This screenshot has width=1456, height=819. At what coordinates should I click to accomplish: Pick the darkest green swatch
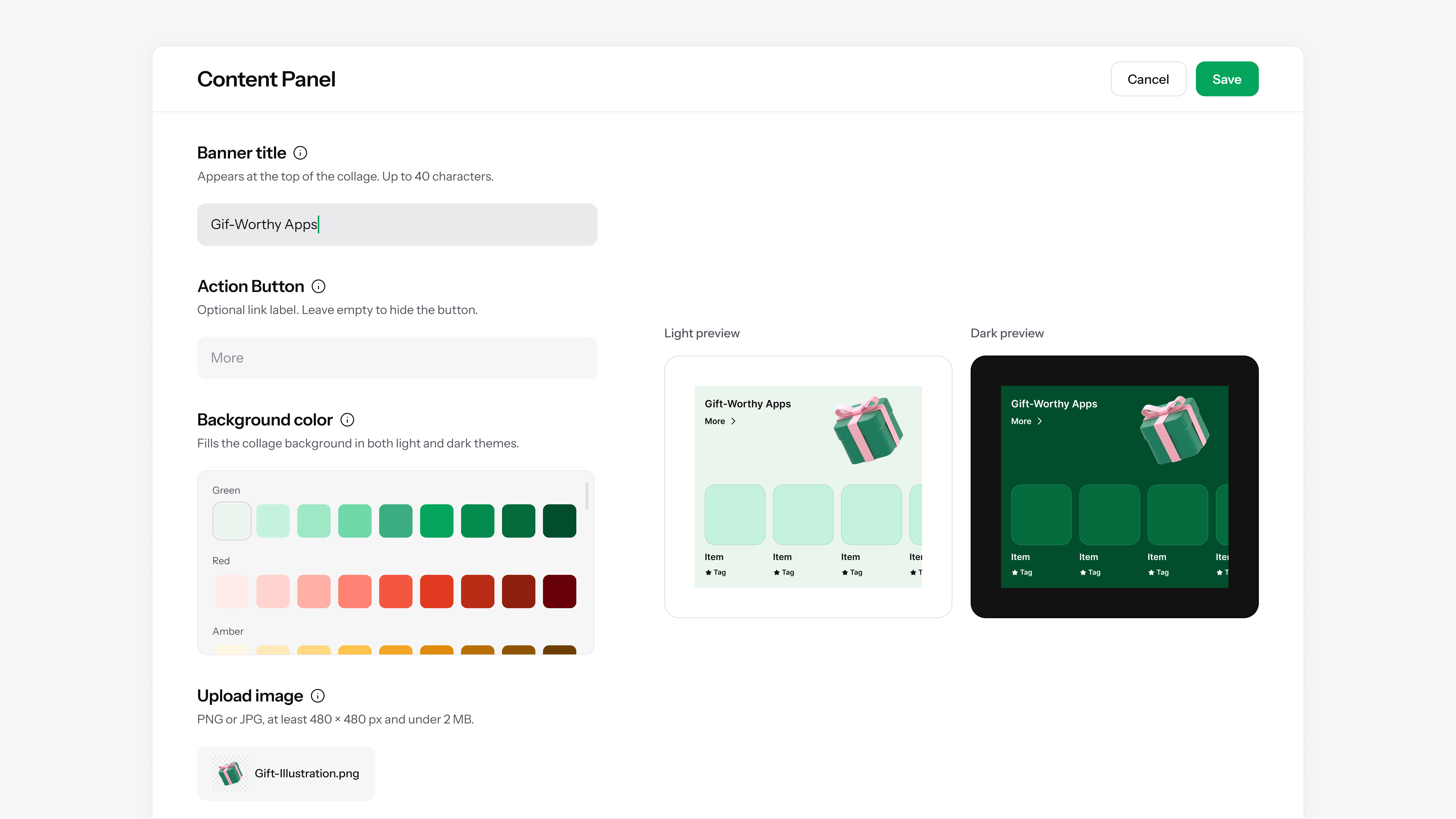click(560, 521)
